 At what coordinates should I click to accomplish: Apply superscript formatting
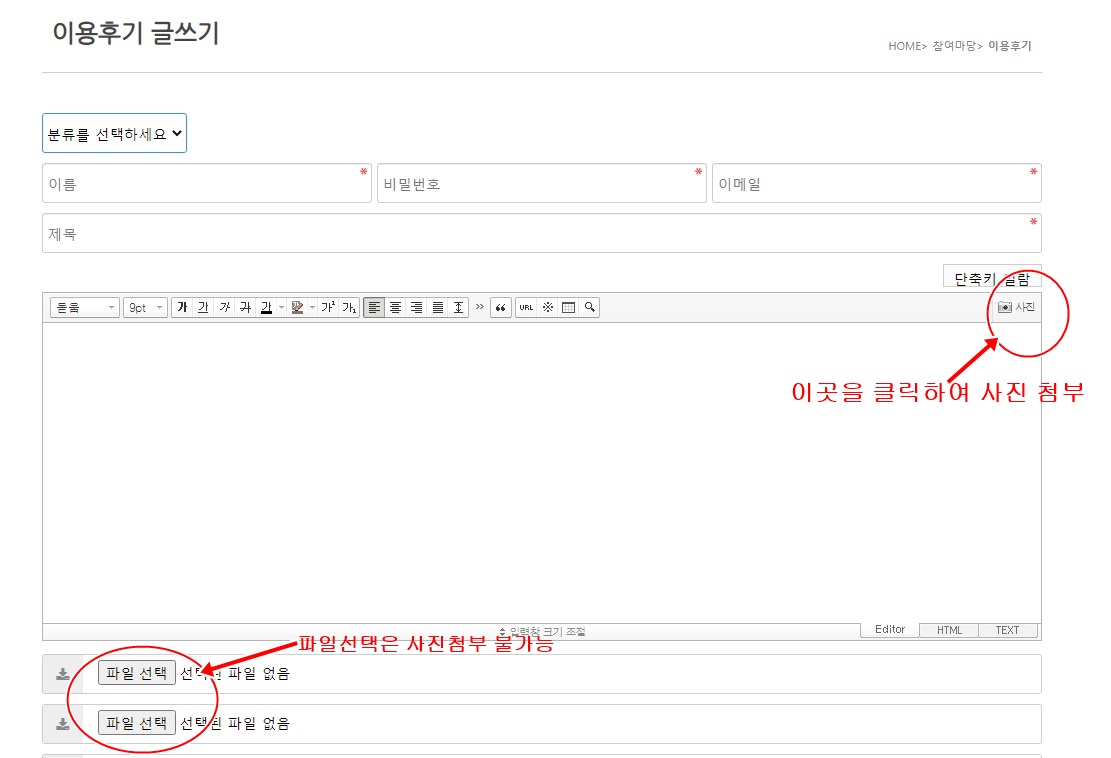tap(328, 307)
